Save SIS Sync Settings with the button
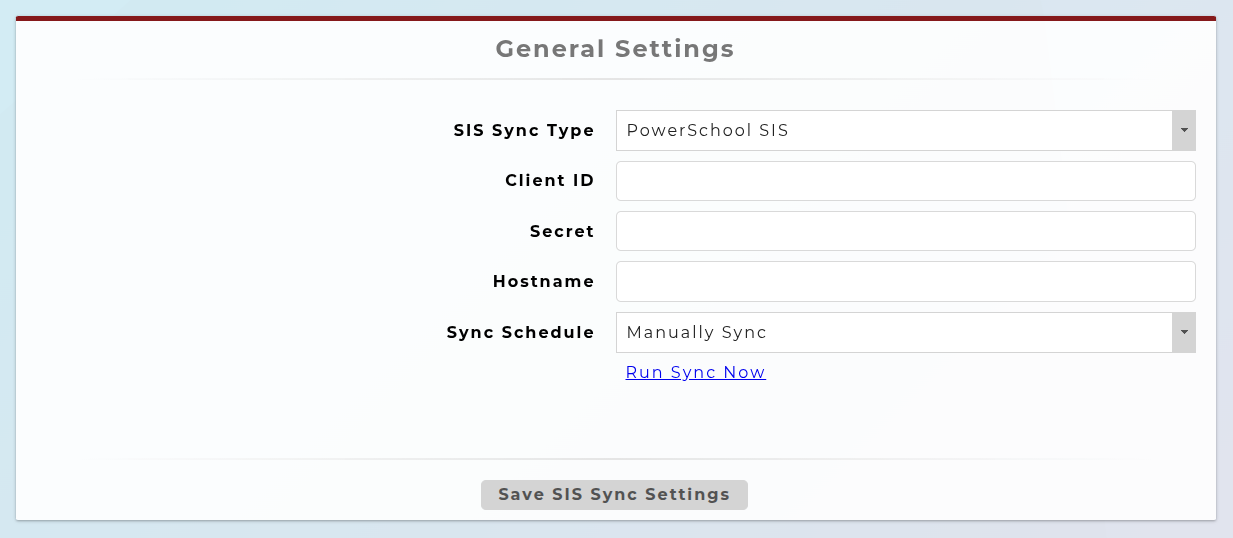This screenshot has height=538, width=1233. [614, 495]
